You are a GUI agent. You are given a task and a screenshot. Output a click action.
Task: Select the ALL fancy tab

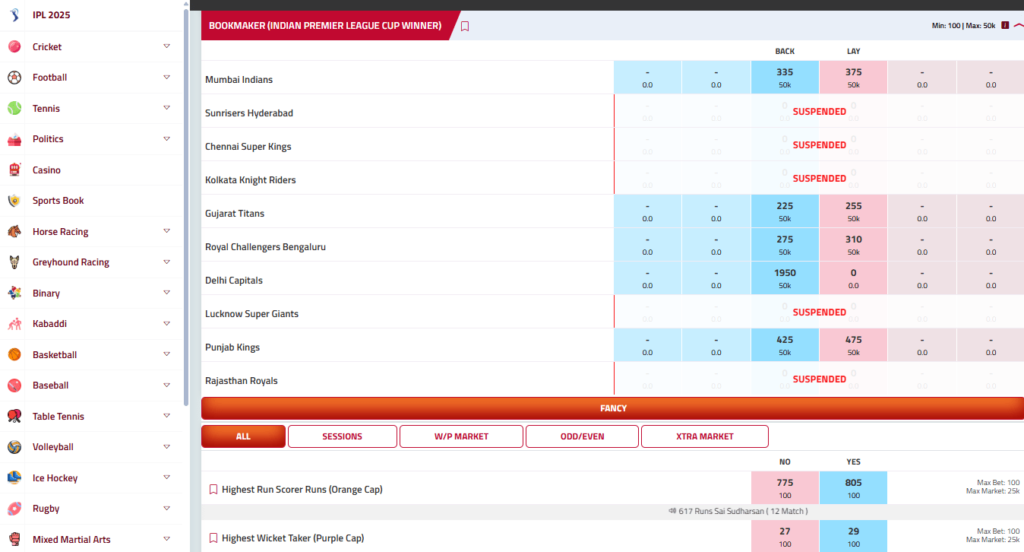click(x=243, y=436)
